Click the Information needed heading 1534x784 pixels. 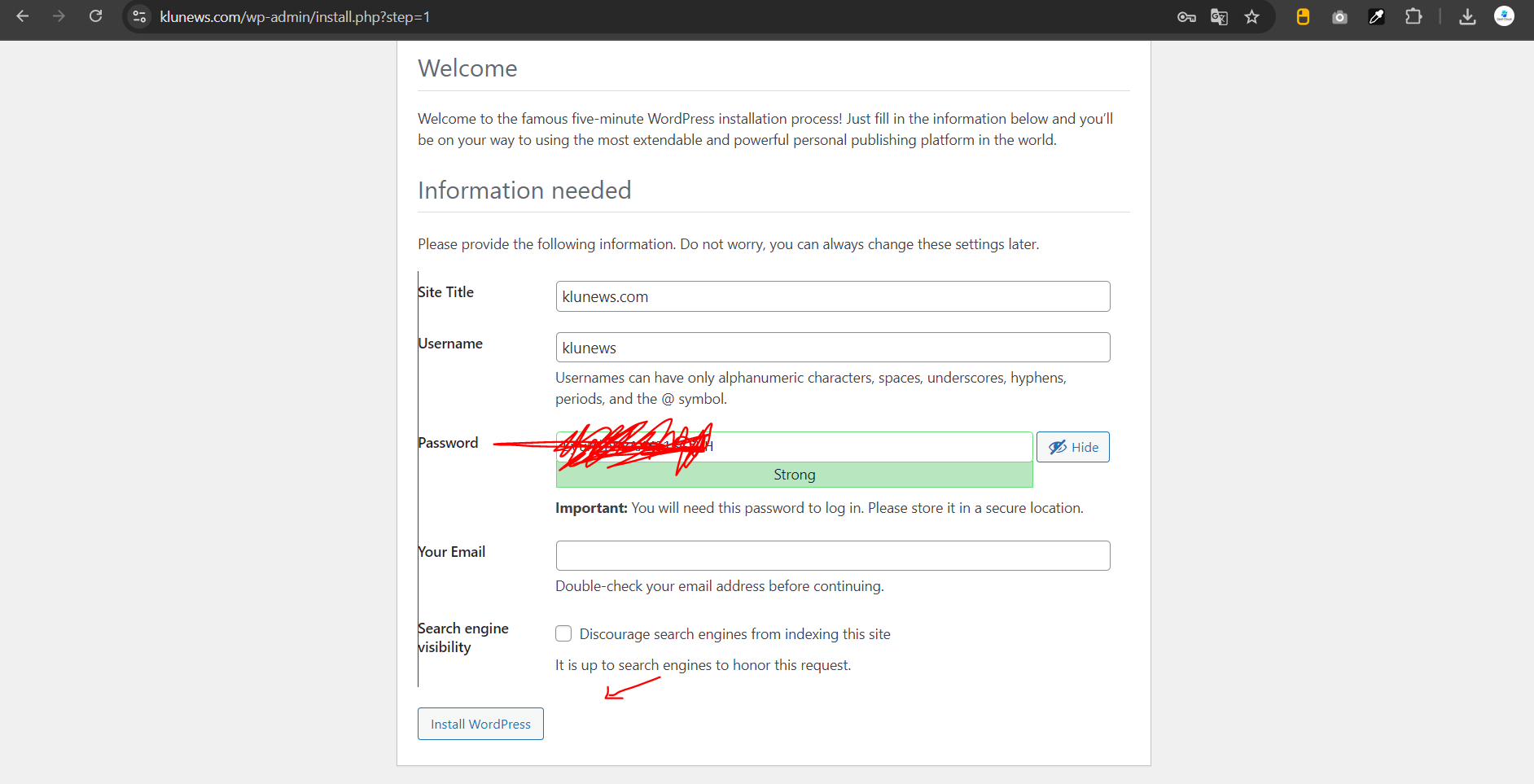point(524,191)
